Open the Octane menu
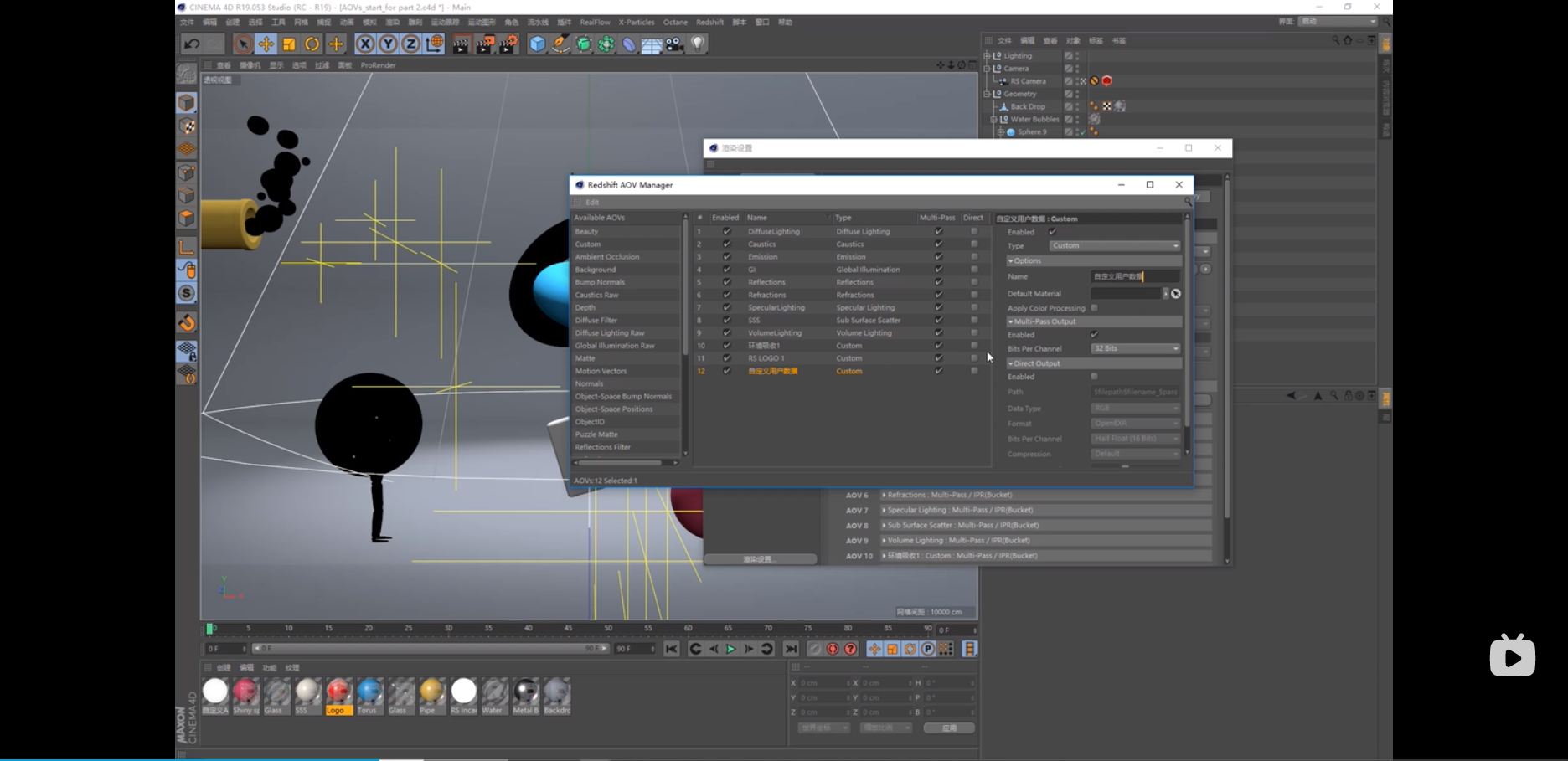 click(x=675, y=22)
